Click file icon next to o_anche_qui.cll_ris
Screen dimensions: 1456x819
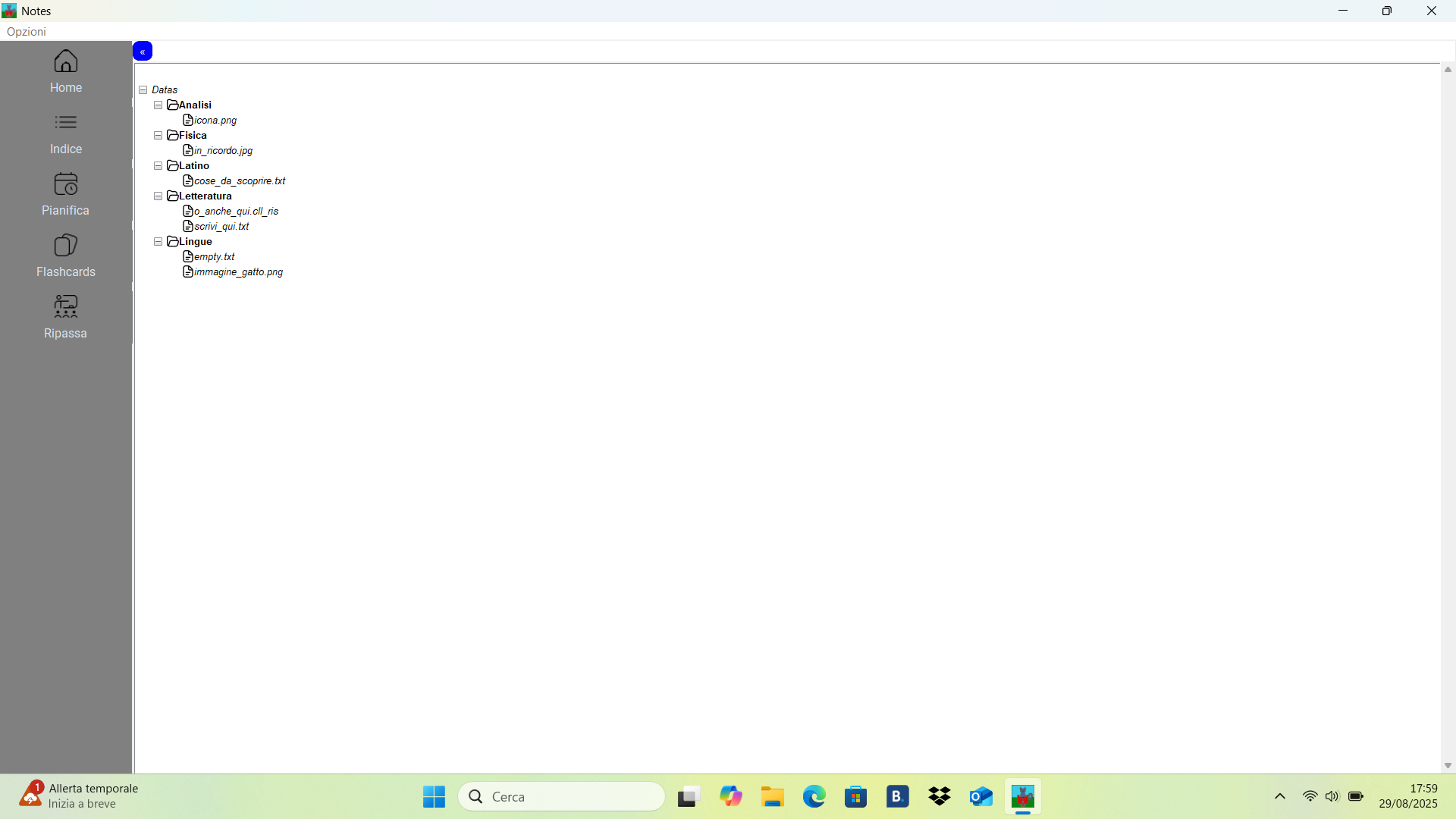coord(188,211)
